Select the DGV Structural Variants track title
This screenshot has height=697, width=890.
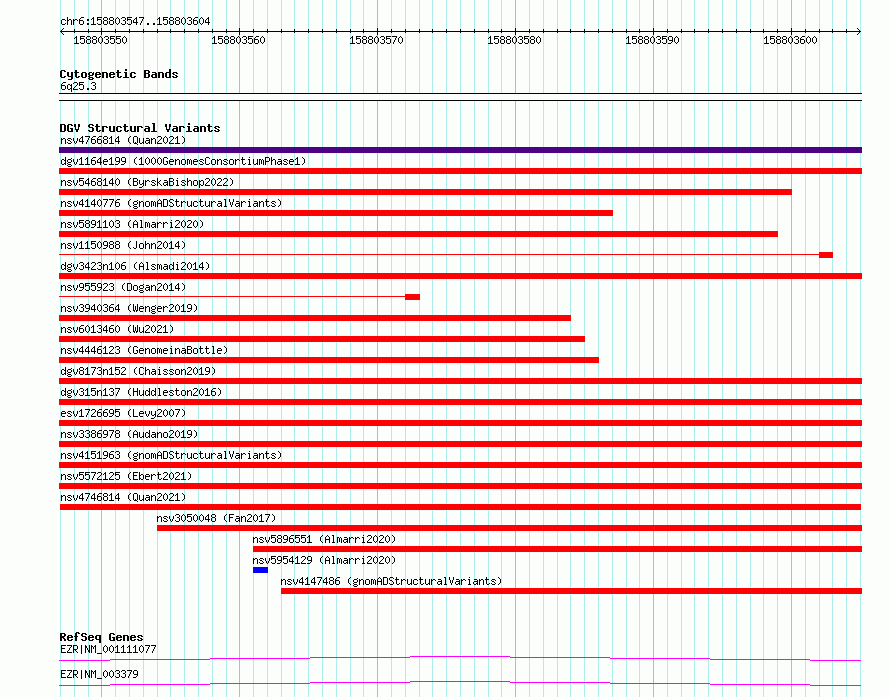pos(140,128)
